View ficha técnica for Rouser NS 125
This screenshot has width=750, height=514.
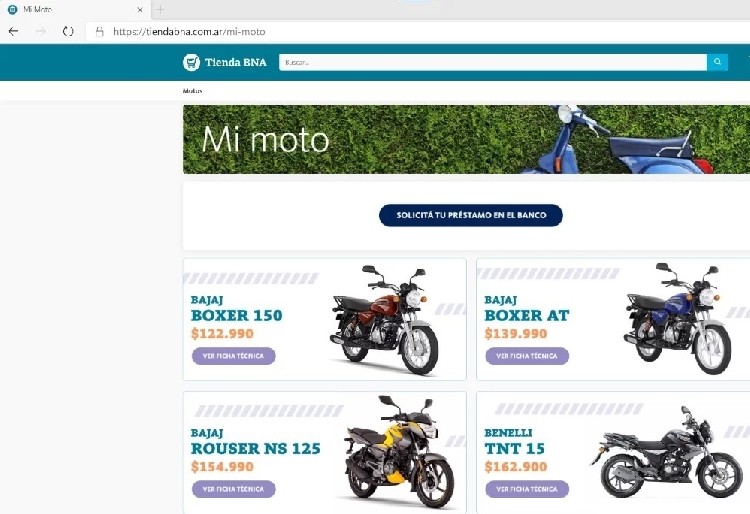click(x=233, y=489)
